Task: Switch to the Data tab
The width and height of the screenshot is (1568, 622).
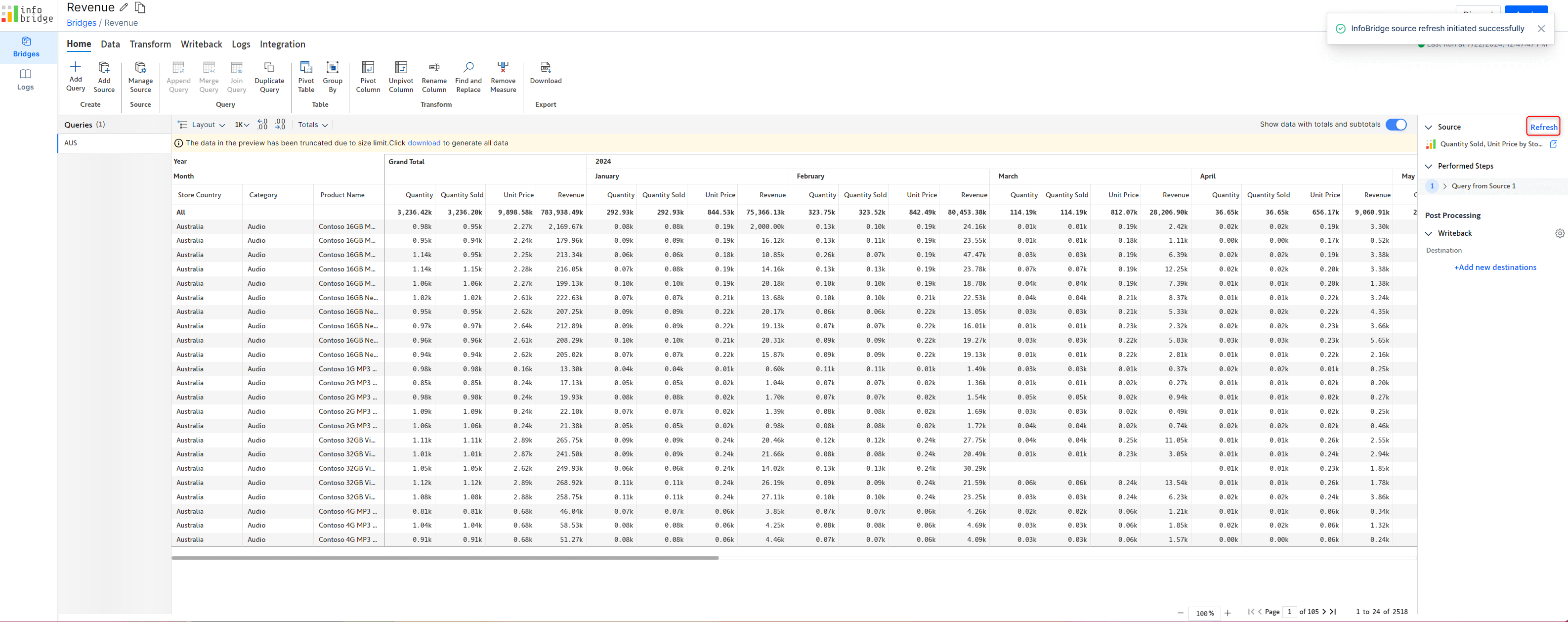Action: (110, 44)
